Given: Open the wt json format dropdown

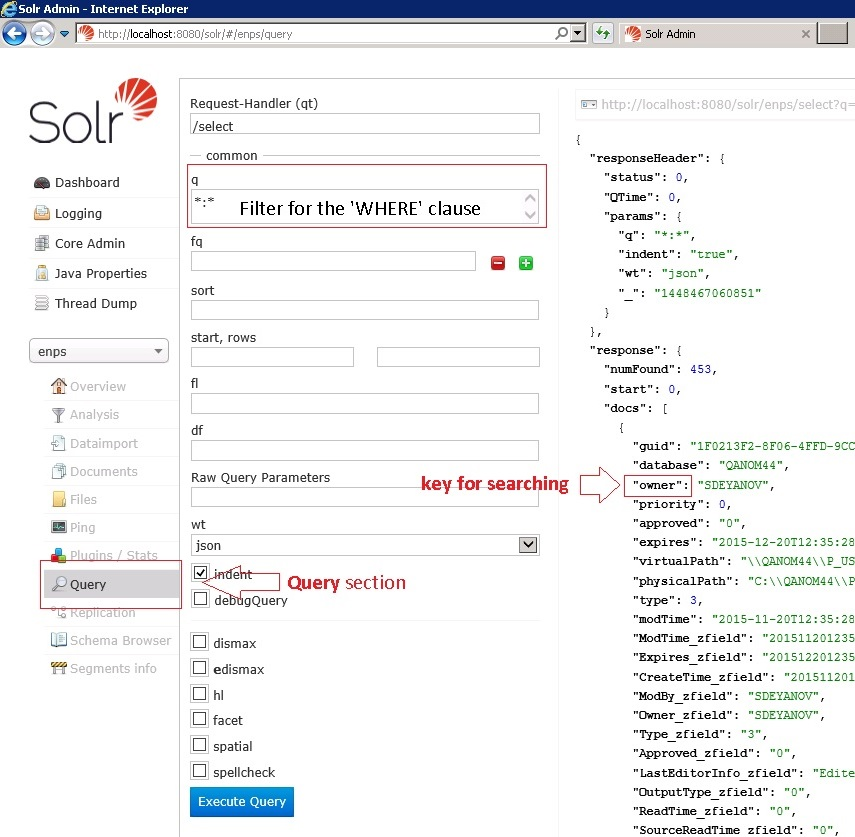Looking at the screenshot, I should tap(365, 545).
